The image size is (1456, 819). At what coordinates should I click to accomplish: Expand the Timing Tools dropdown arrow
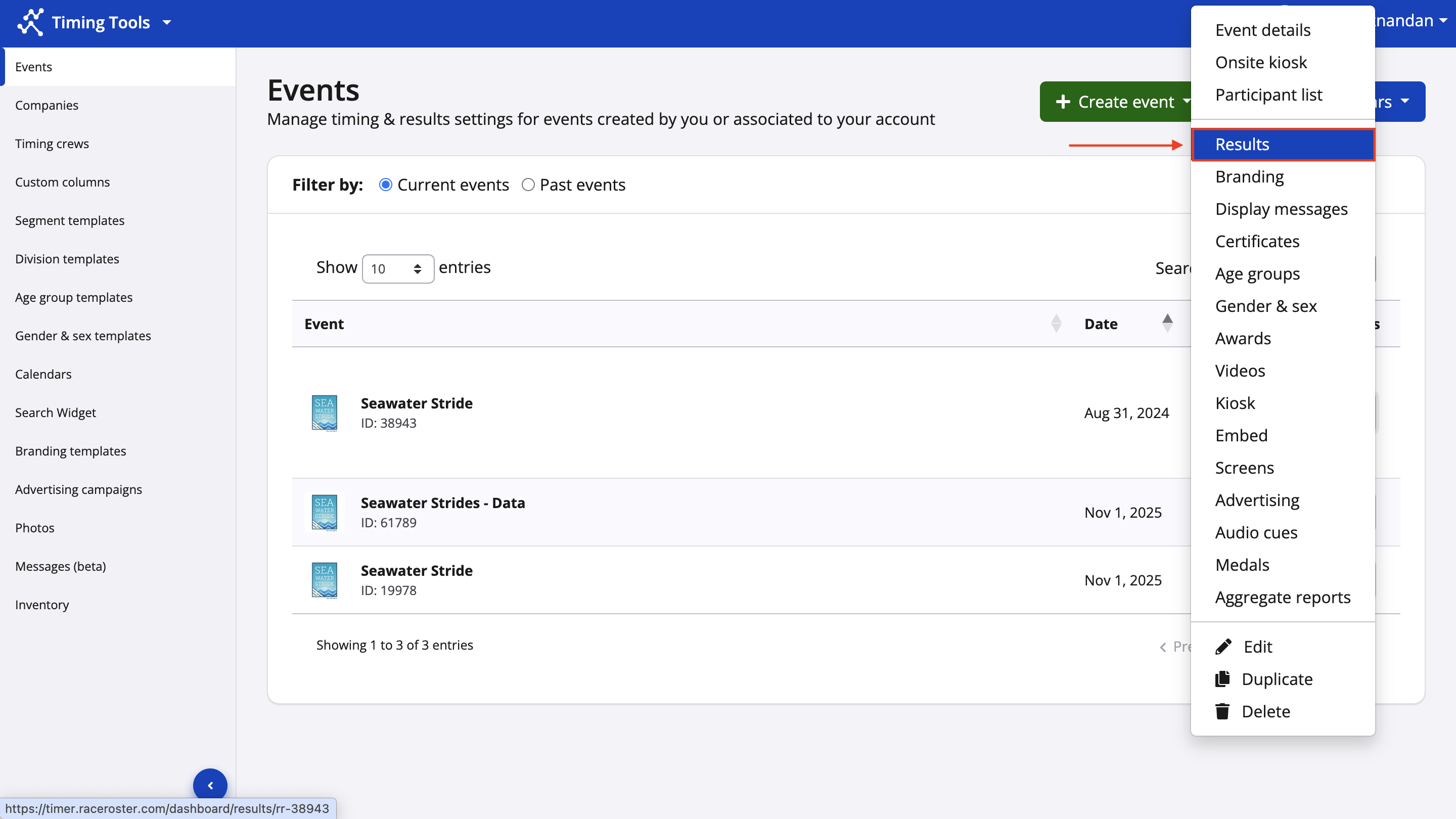click(x=167, y=23)
